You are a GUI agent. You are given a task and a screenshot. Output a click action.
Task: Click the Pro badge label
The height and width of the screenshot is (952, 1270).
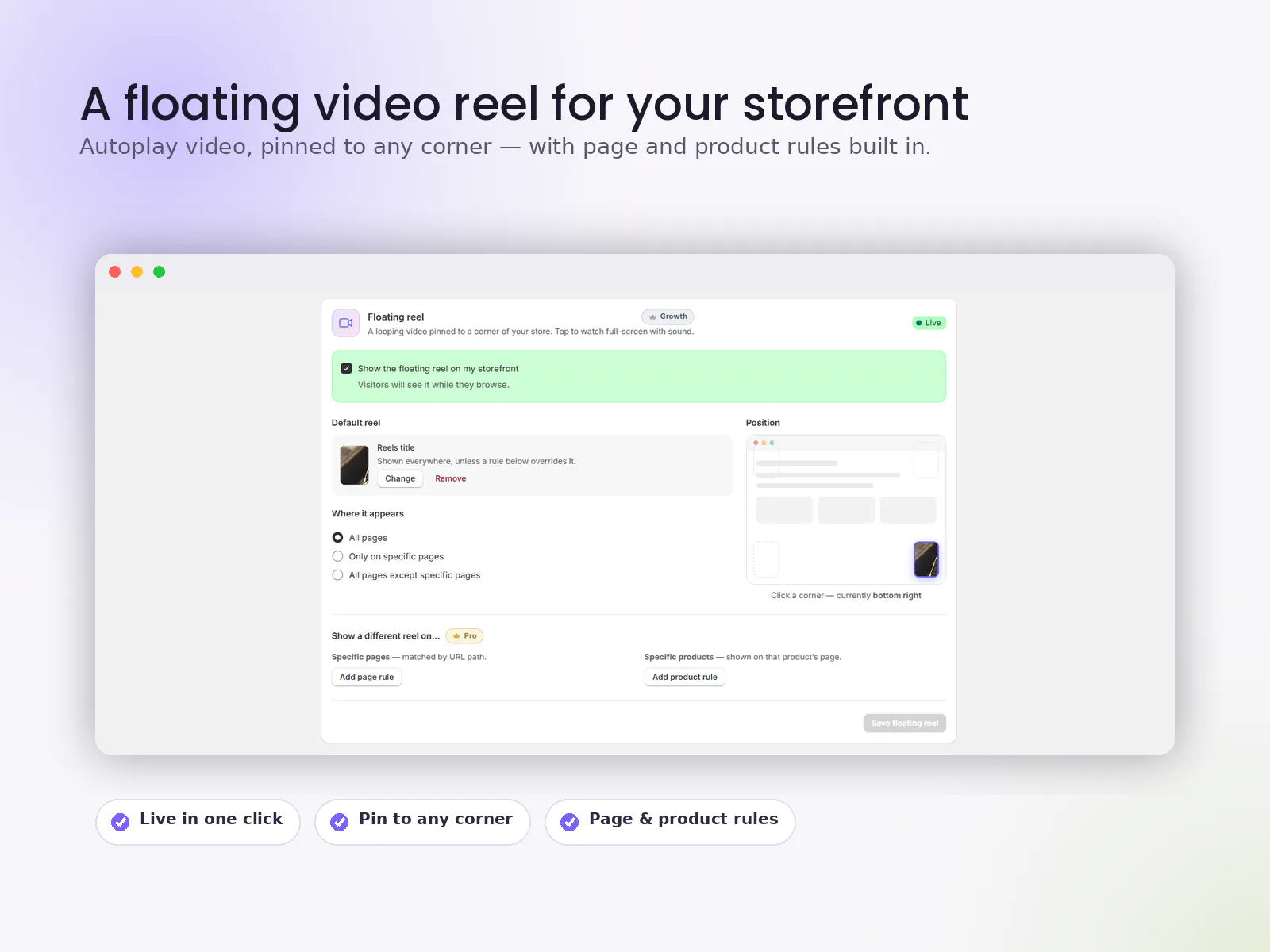click(464, 636)
